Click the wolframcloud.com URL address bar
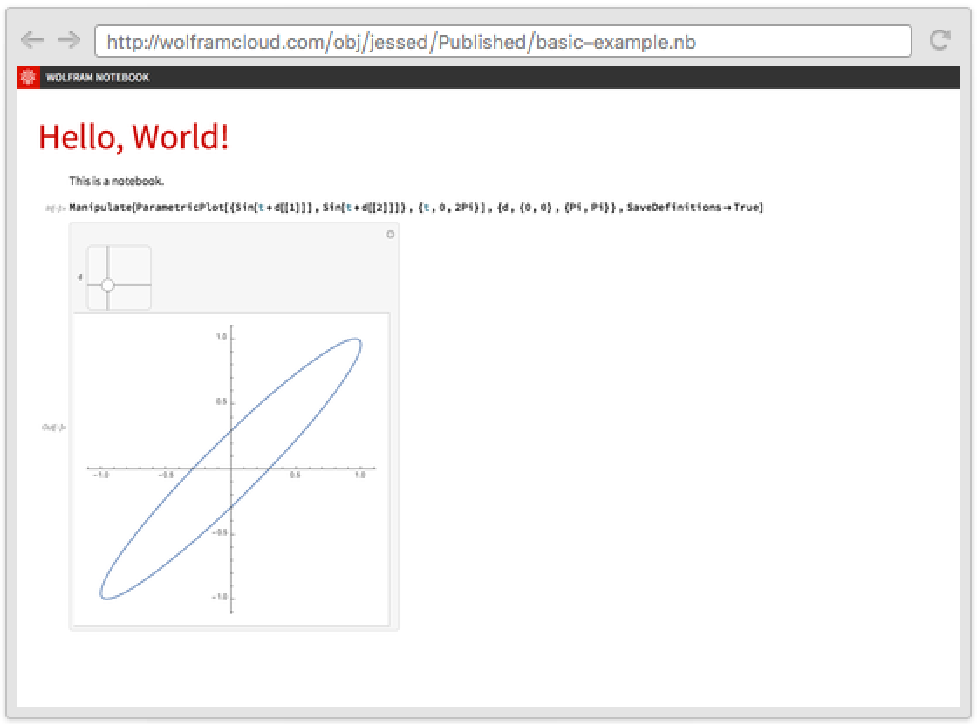The height and width of the screenshot is (726, 978). coord(502,41)
